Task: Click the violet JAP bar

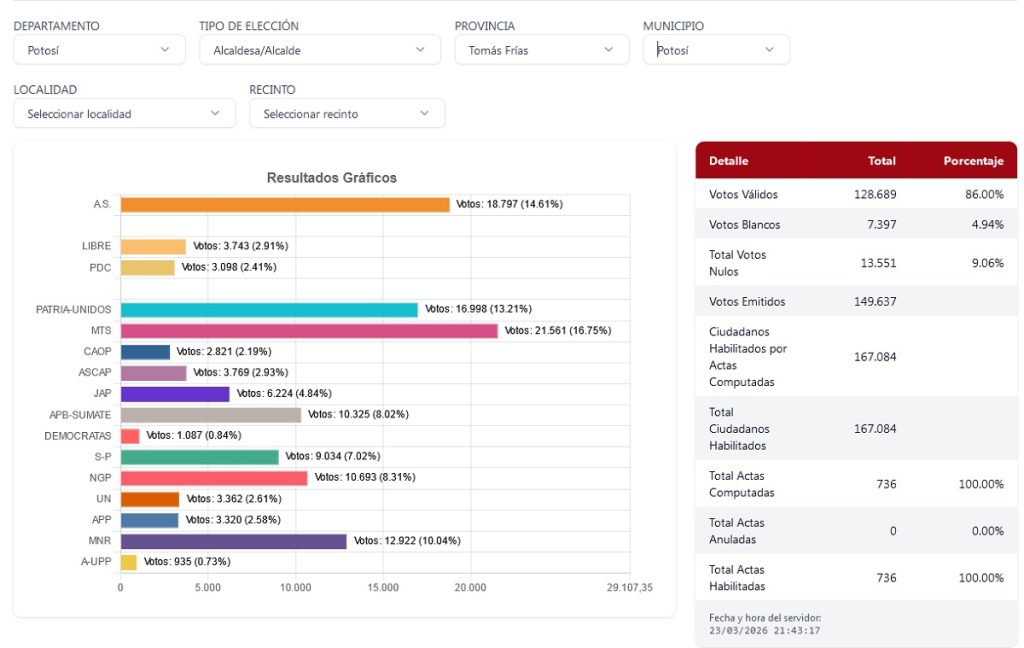Action: click(175, 394)
